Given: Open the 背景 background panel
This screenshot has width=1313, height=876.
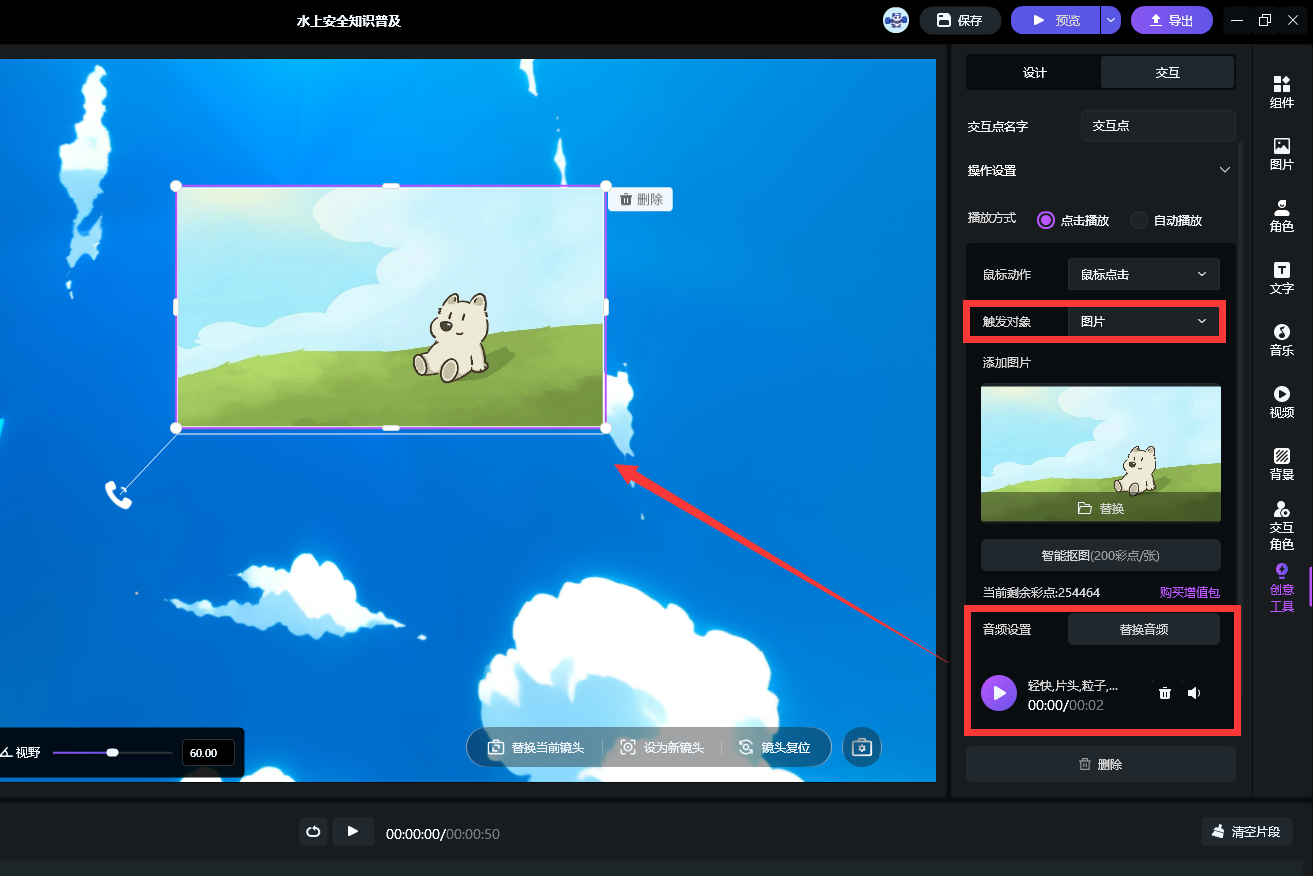Looking at the screenshot, I should [1281, 463].
